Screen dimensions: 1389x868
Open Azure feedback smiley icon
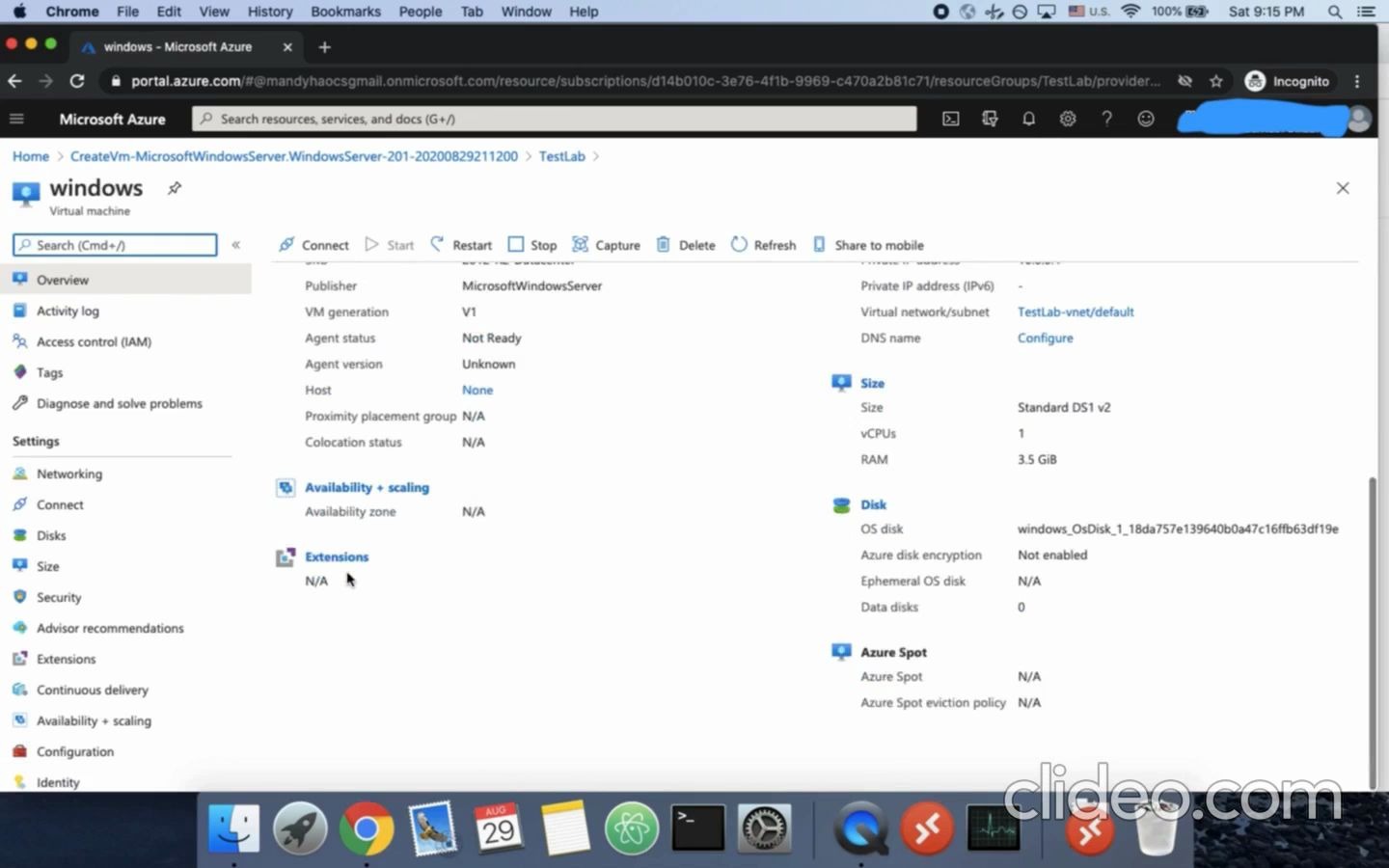tap(1146, 119)
